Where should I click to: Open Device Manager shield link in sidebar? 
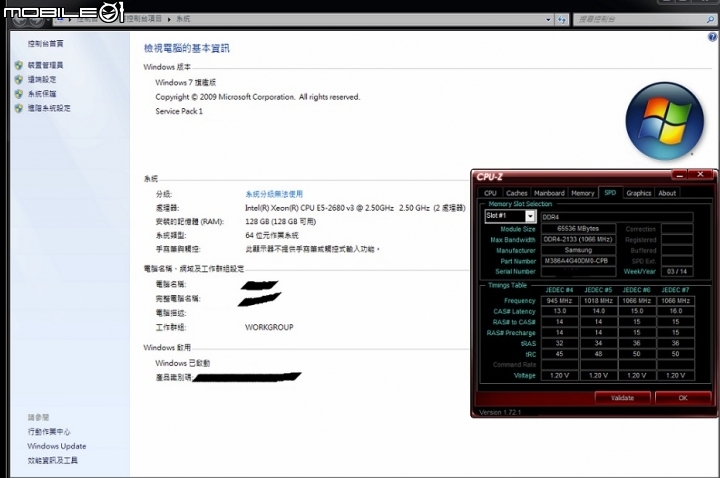[x=45, y=65]
